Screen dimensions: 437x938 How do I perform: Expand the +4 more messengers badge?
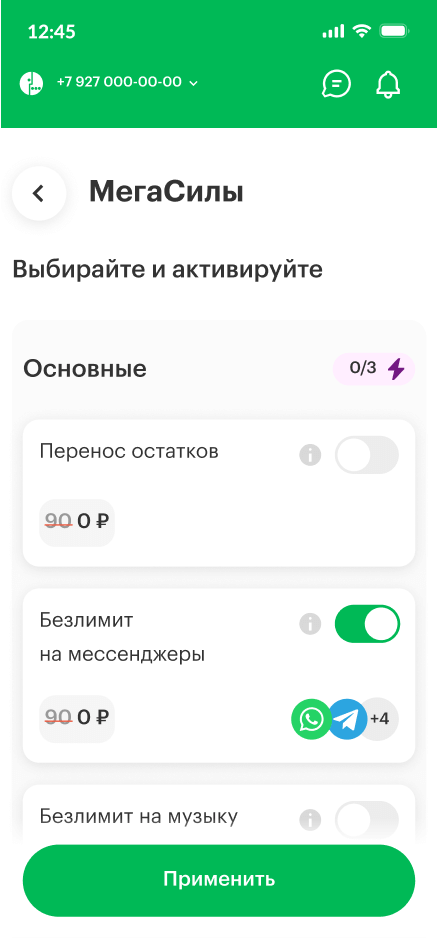tap(380, 719)
